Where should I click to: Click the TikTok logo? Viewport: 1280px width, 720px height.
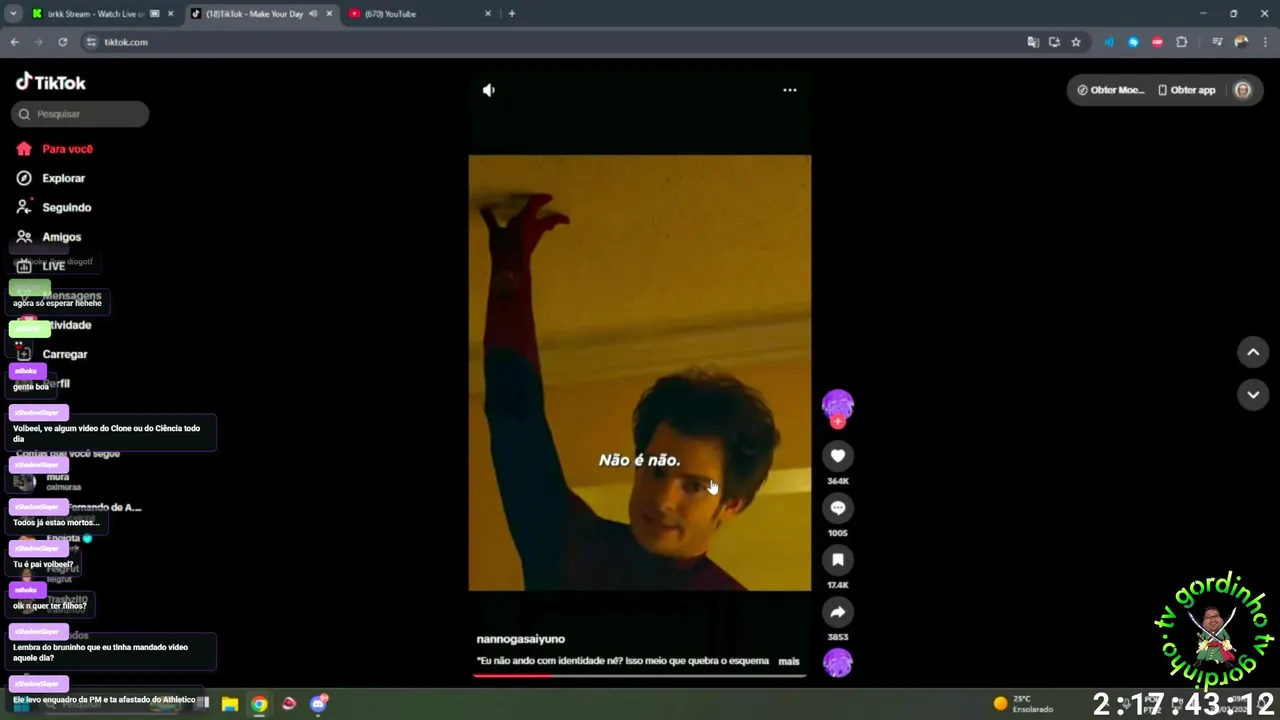51,82
